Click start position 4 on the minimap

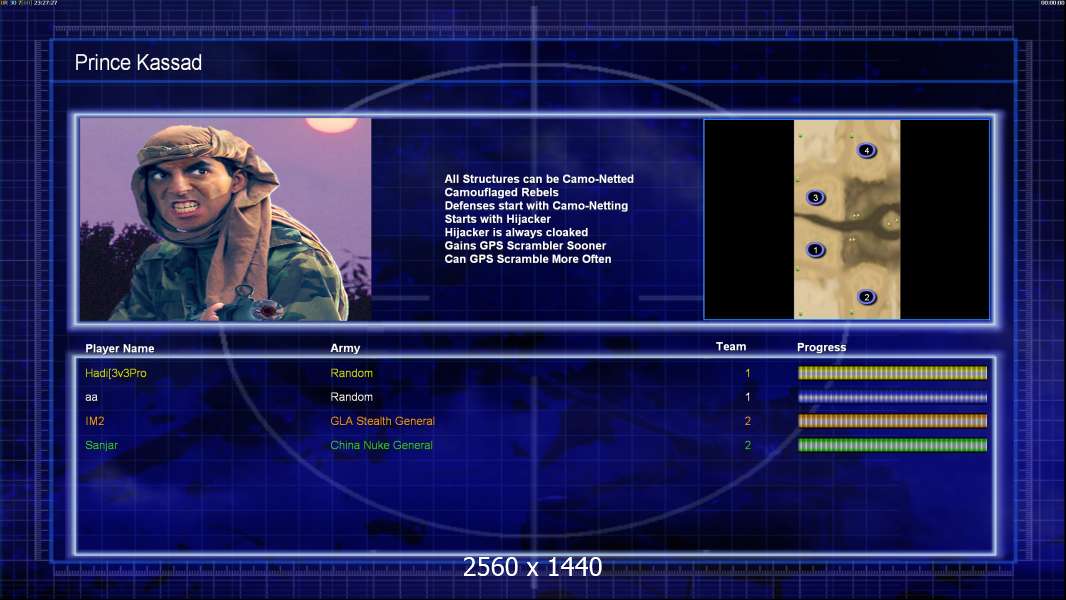(866, 150)
